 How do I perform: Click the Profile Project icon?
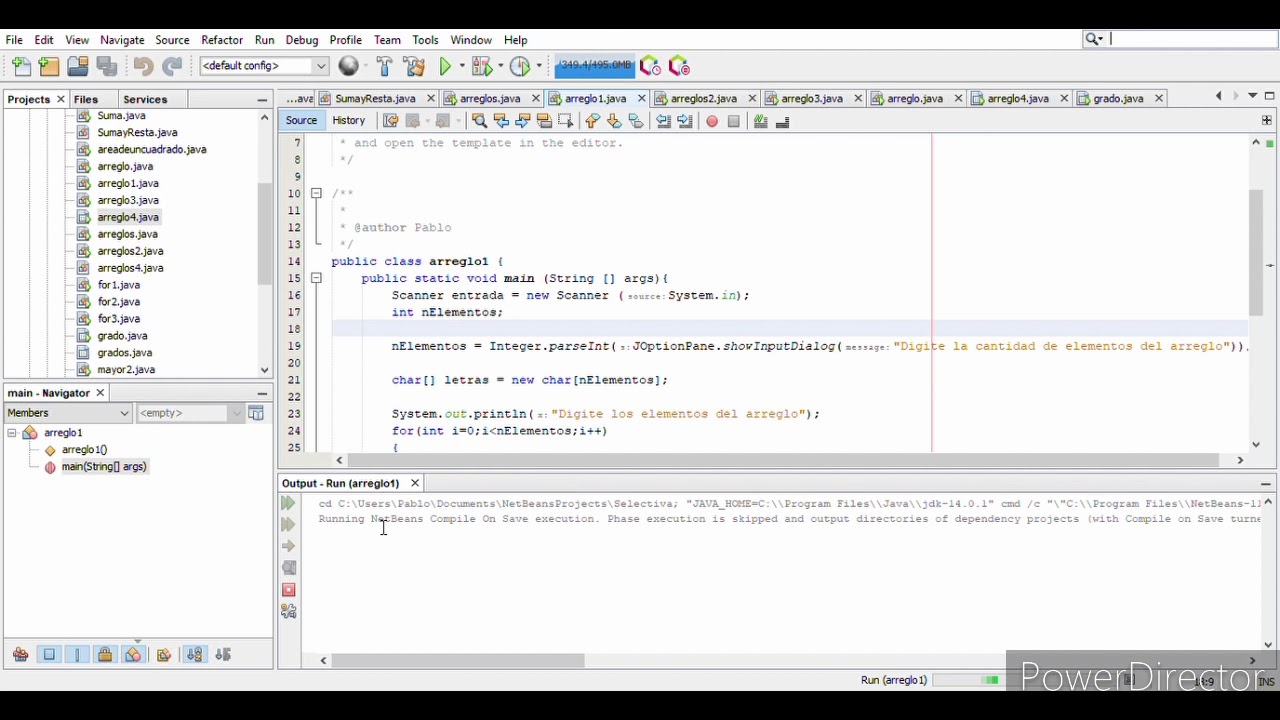pyautogui.click(x=519, y=66)
